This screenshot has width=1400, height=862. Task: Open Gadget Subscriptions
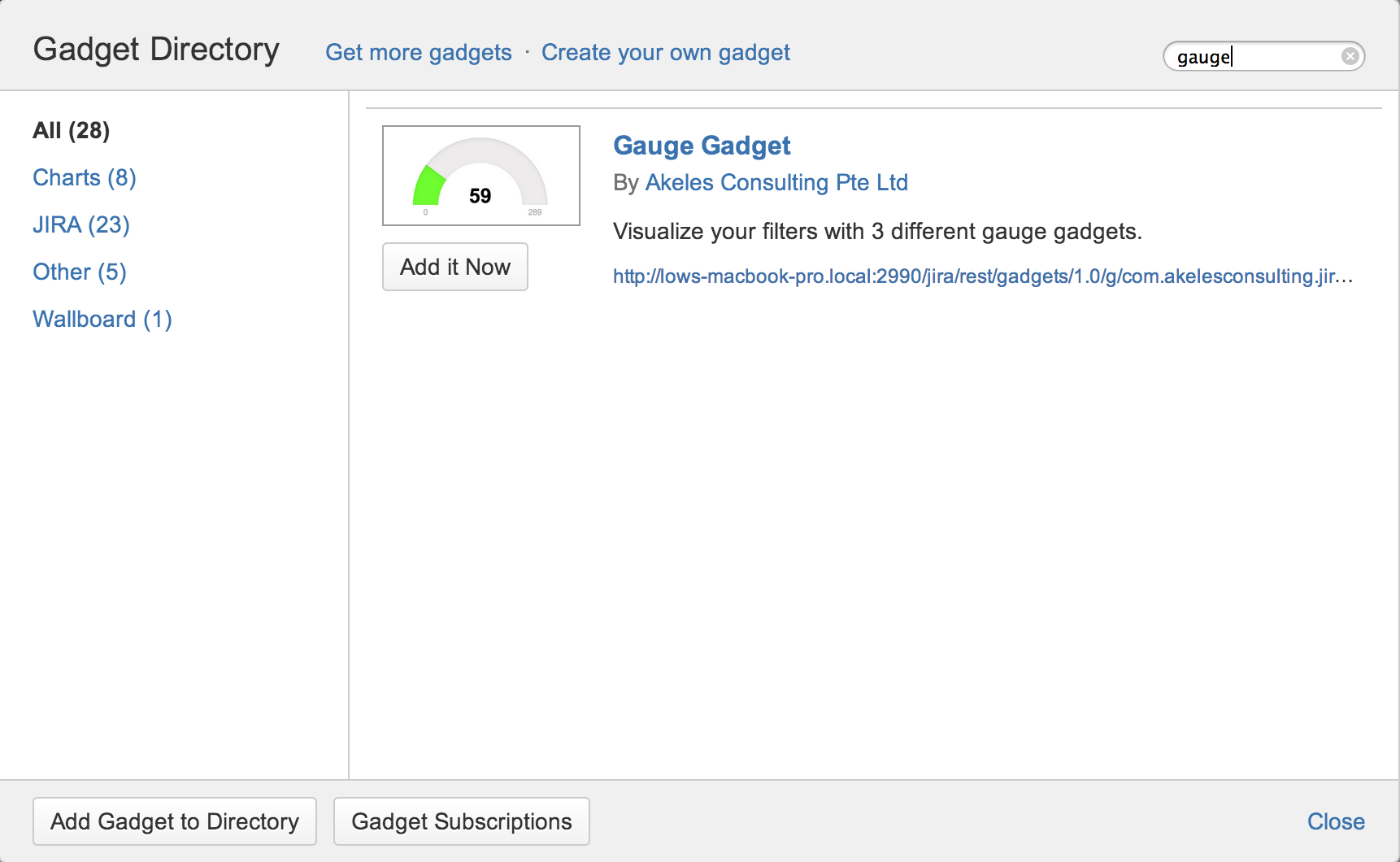coord(461,821)
